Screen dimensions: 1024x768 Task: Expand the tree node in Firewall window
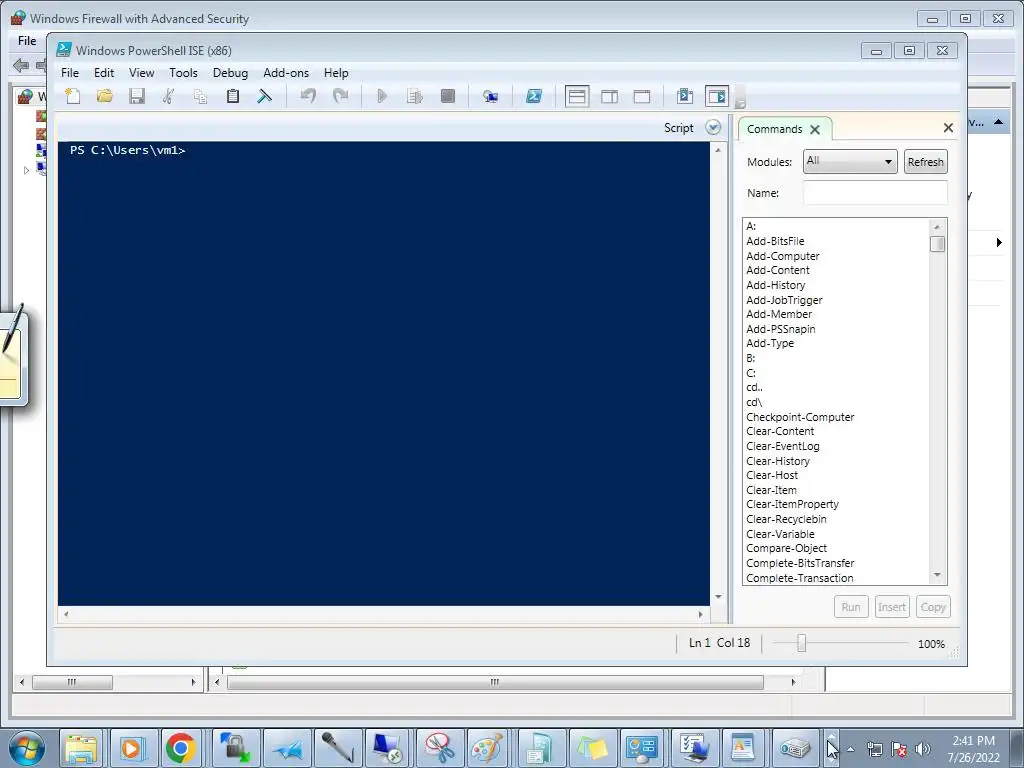pos(26,170)
